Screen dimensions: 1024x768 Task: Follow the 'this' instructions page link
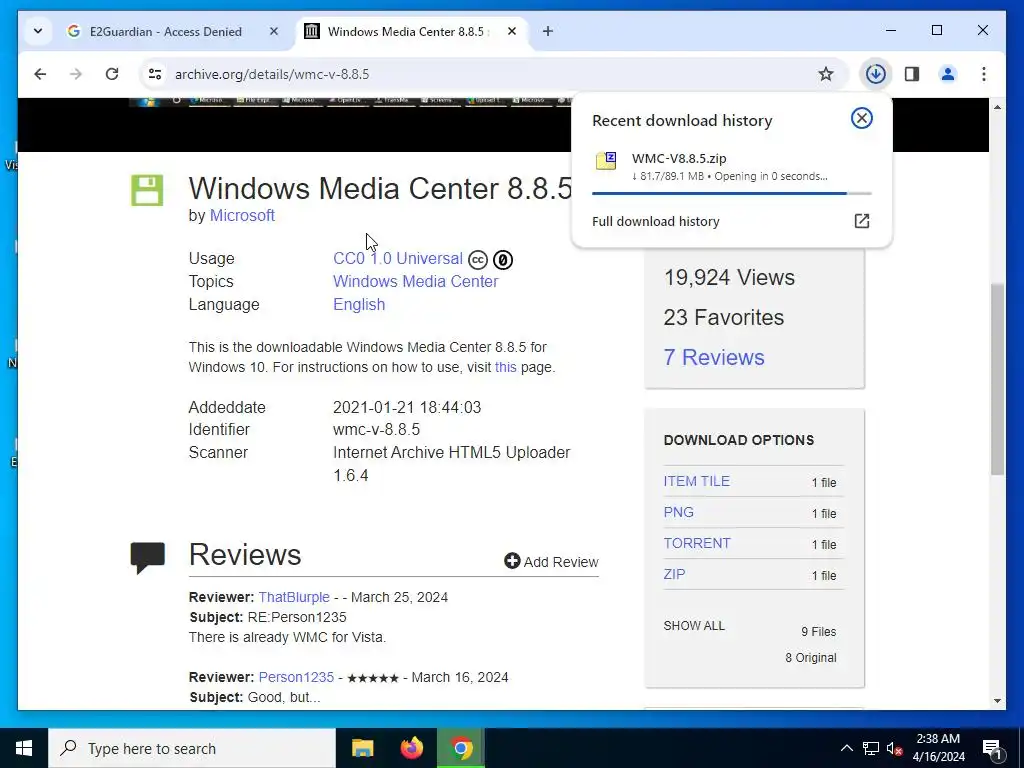(505, 367)
